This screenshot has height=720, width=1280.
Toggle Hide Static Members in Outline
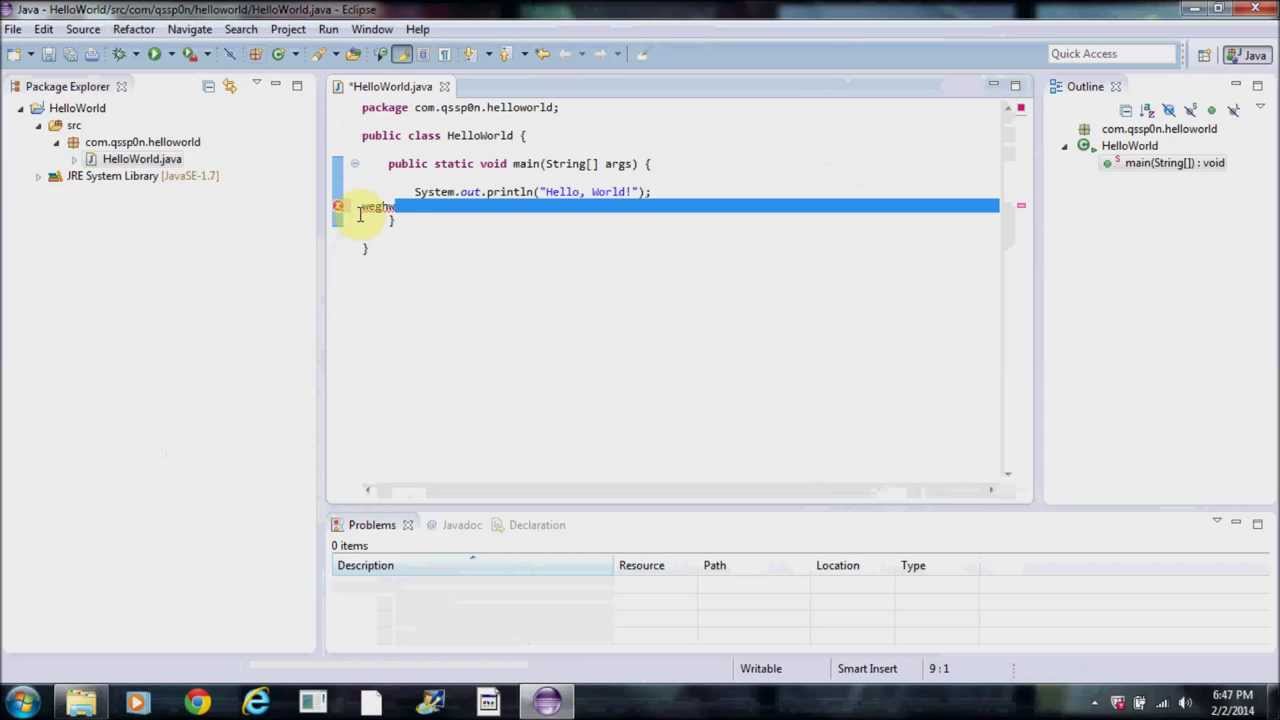point(1190,110)
